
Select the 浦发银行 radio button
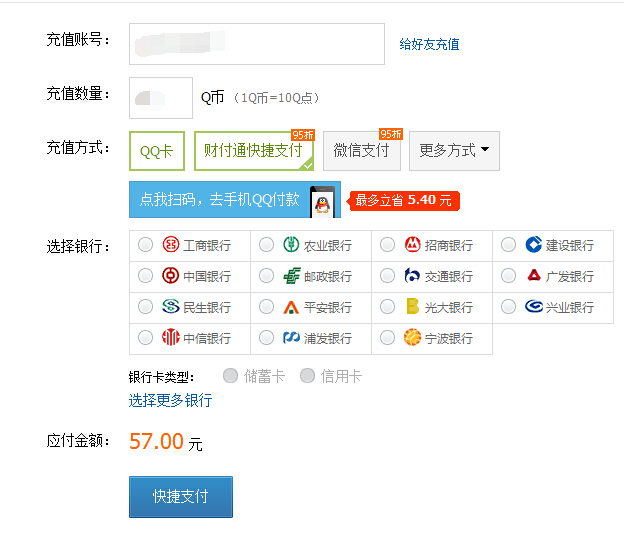click(x=266, y=337)
